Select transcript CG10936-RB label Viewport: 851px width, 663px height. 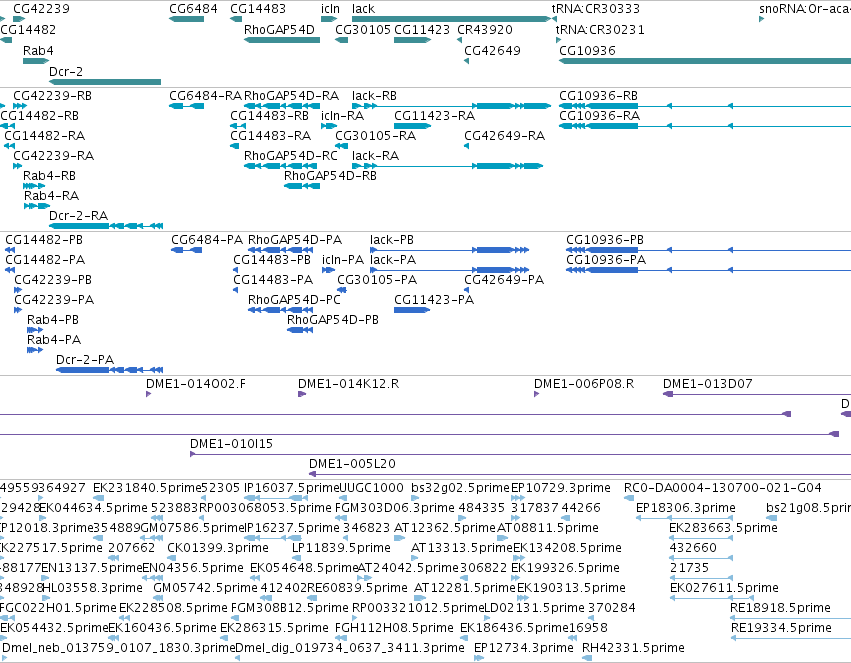tap(598, 95)
